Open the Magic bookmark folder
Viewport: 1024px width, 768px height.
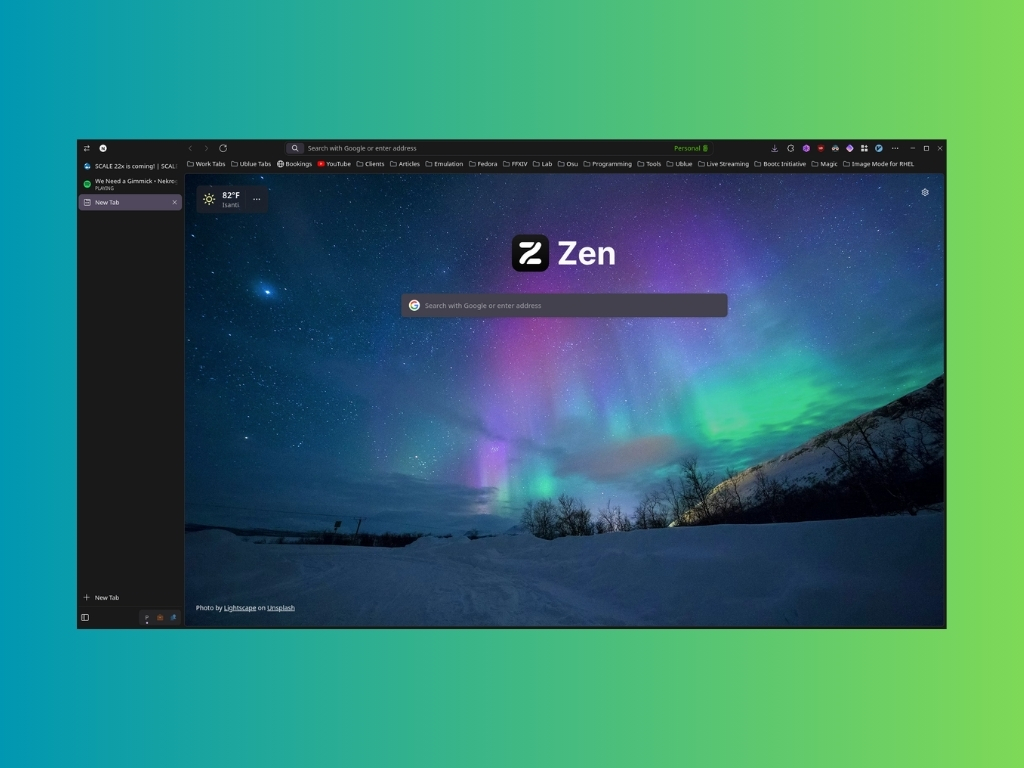824,164
